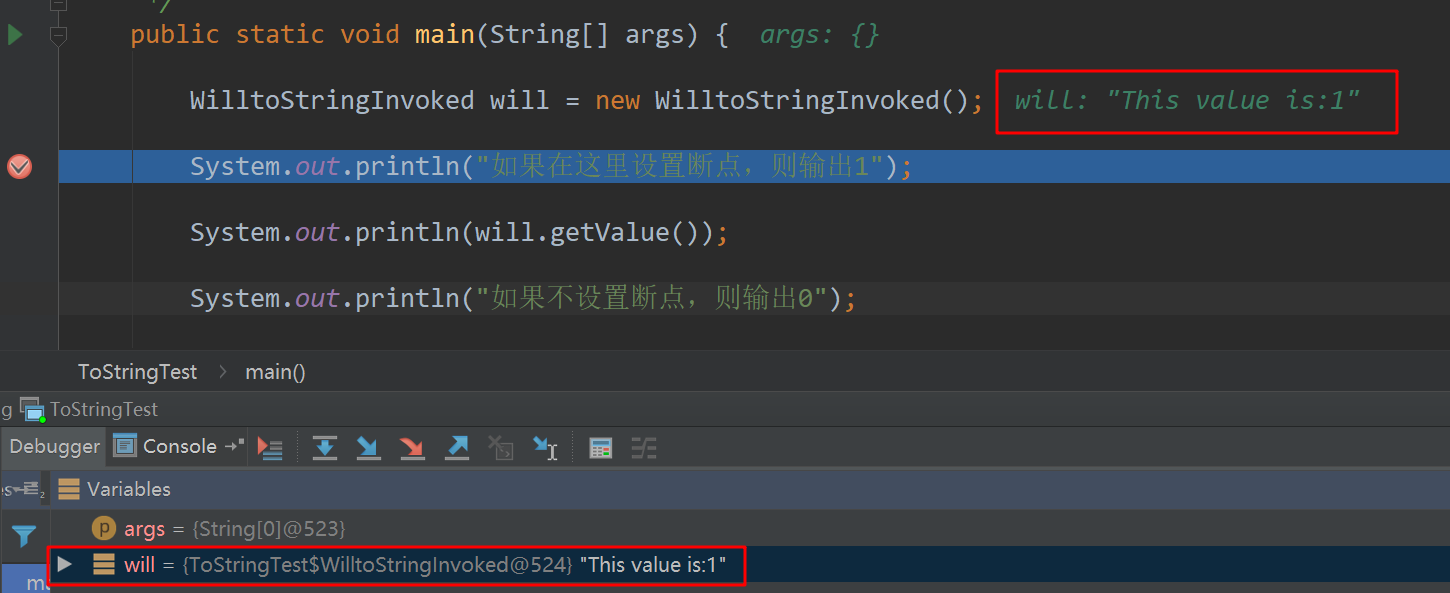This screenshot has width=1450, height=593.
Task: Click the Force Step Into icon
Action: pyautogui.click(x=412, y=447)
